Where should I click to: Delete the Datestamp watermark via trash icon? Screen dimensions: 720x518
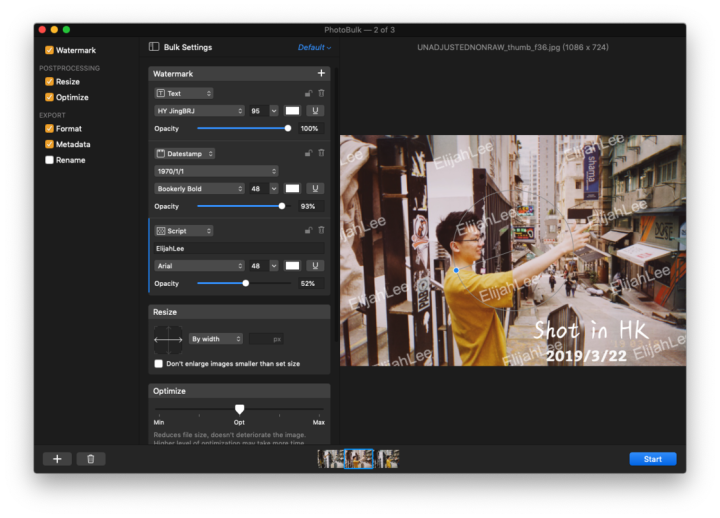(321, 153)
